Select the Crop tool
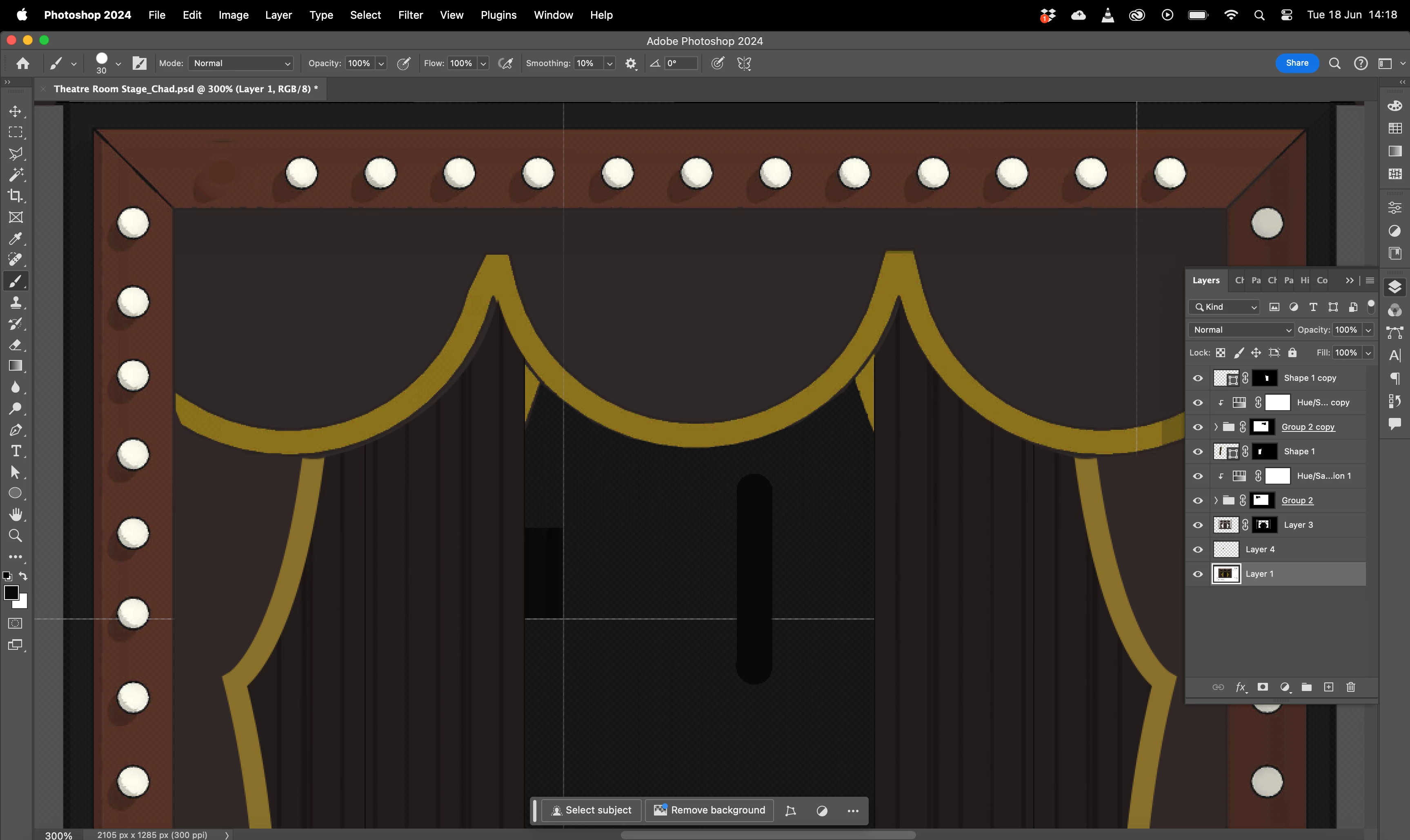The image size is (1410, 840). coord(15,196)
